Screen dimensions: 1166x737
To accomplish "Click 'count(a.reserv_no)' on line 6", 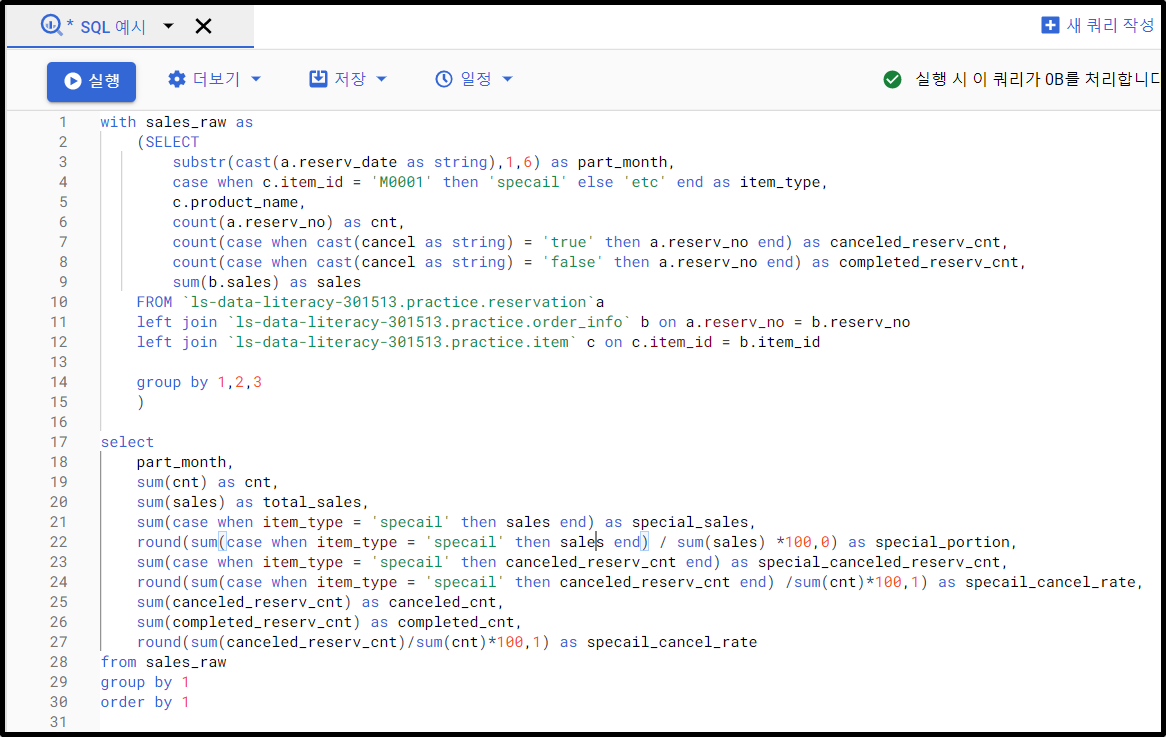I will pos(253,222).
